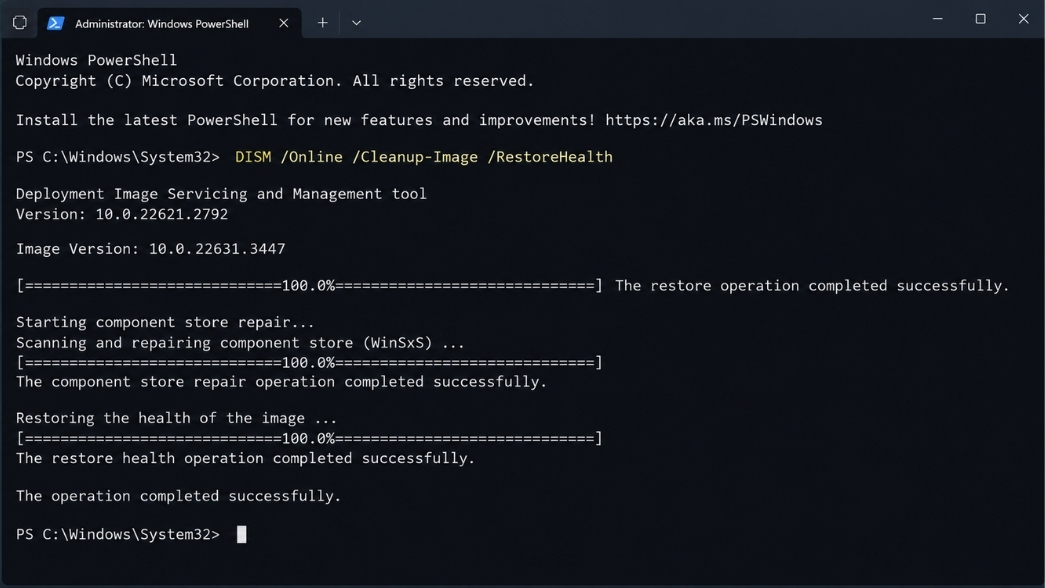Click 'Starting component store repair...' line
Viewport: 1045px width, 588px height.
[x=165, y=322]
